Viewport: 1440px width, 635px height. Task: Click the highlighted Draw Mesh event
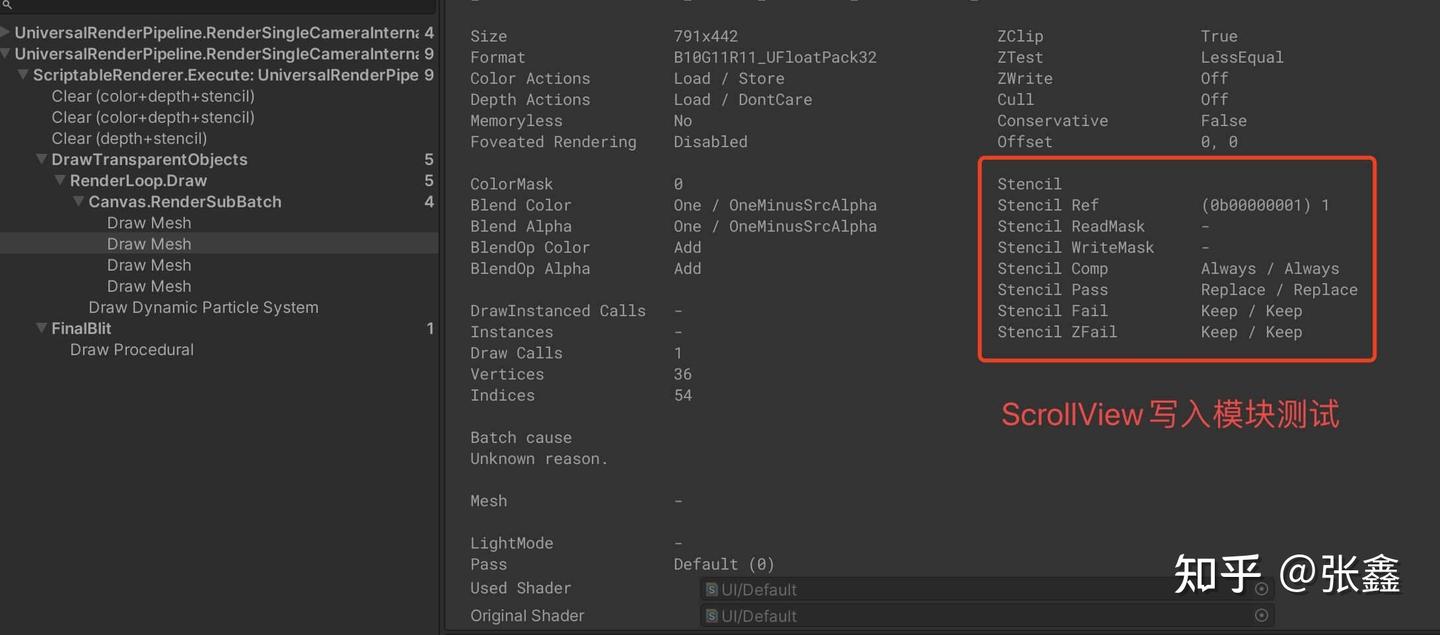tap(149, 244)
